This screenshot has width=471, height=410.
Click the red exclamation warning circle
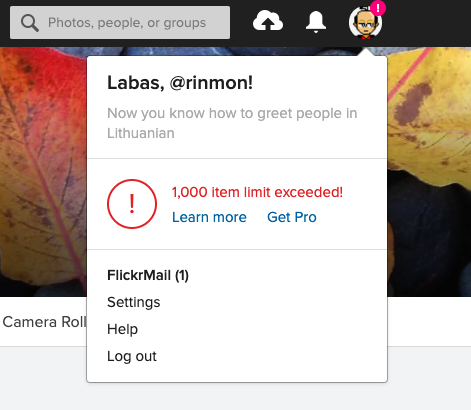132,204
